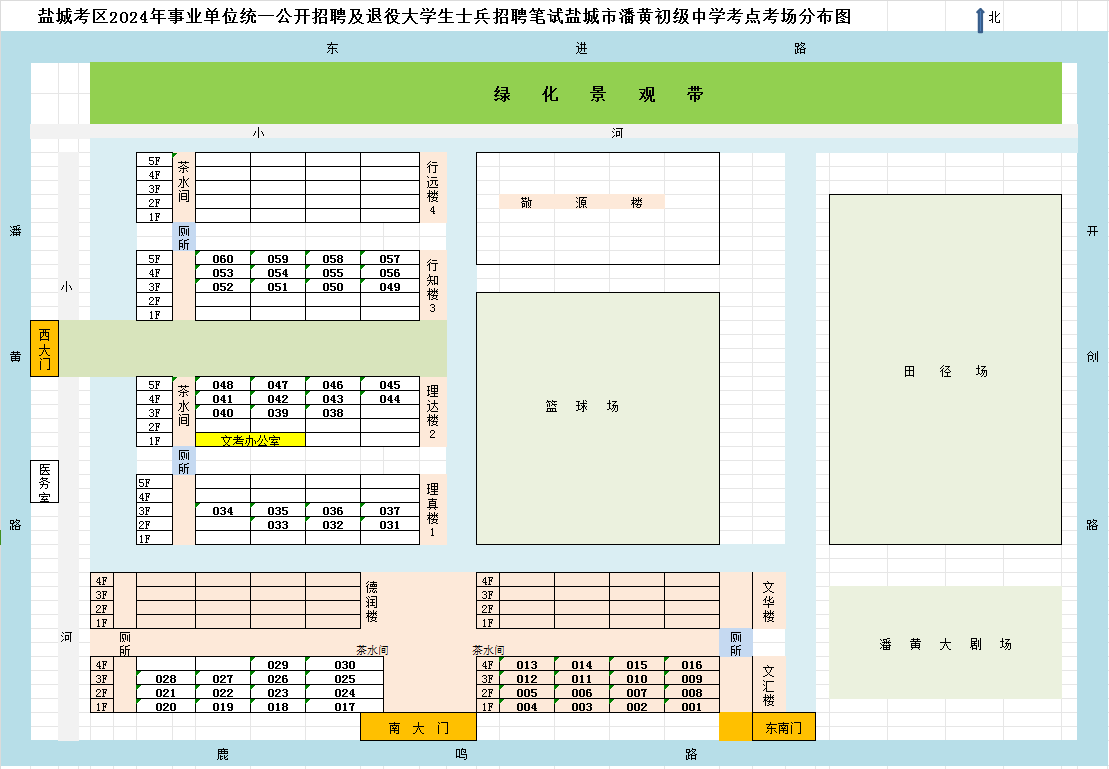Select the 行远楼 4 building label

pyautogui.click(x=433, y=188)
